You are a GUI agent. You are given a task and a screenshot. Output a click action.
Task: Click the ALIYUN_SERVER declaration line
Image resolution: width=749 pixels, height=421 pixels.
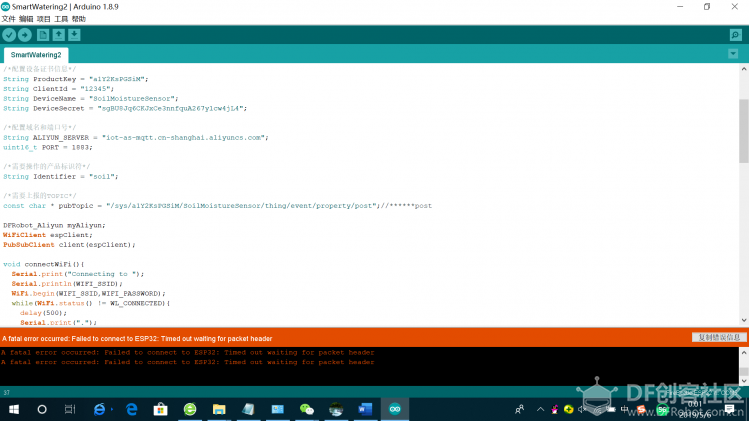(136, 138)
